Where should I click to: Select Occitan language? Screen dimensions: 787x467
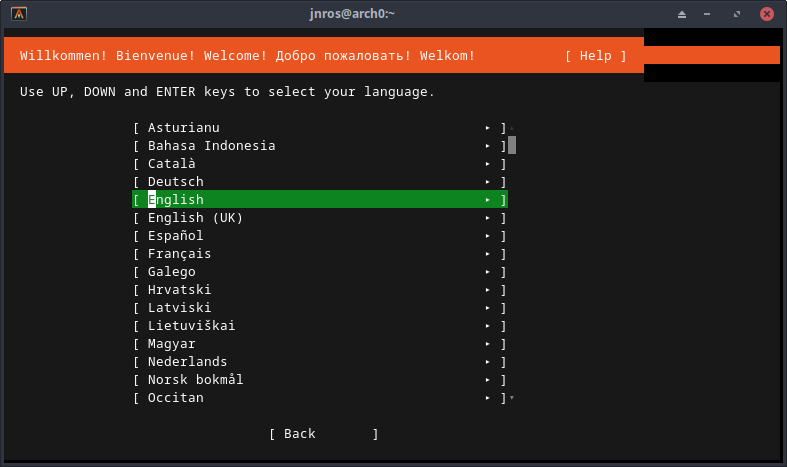point(320,398)
